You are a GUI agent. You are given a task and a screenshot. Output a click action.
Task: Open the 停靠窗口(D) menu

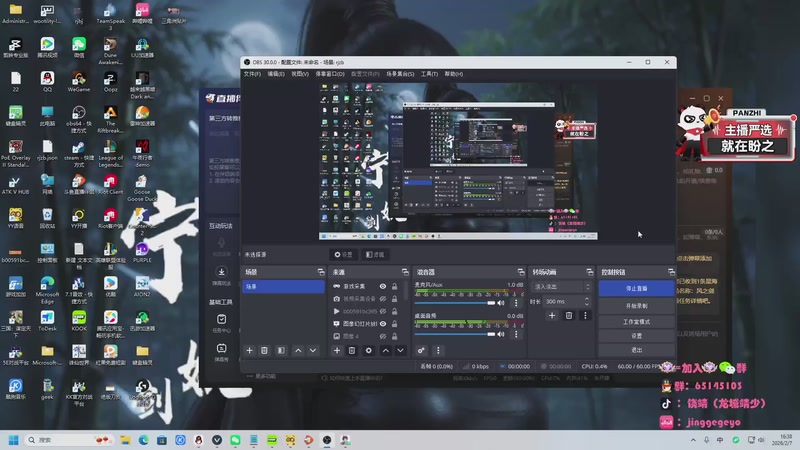(x=330, y=74)
